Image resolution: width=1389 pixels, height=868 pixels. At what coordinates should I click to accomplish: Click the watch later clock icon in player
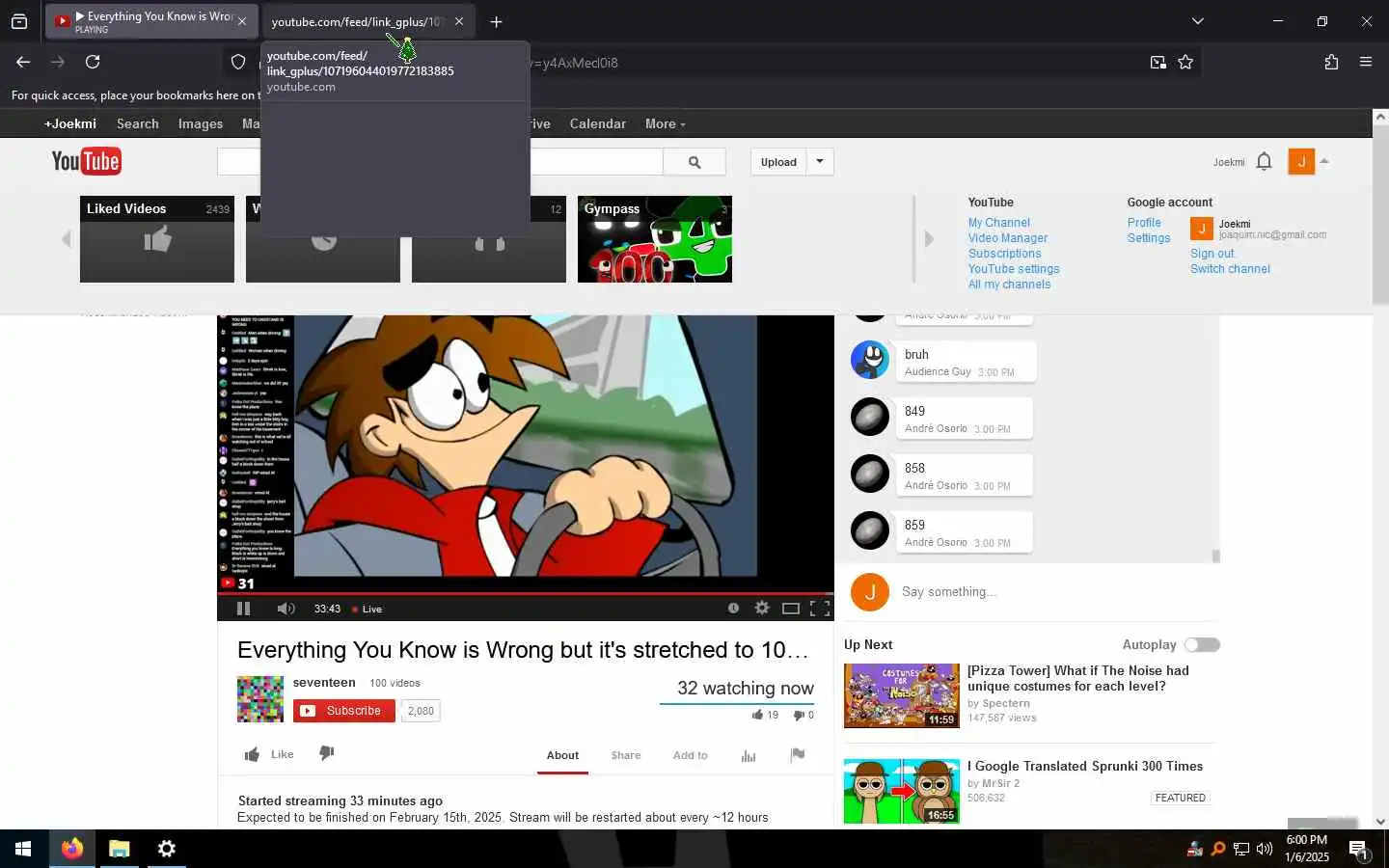(733, 608)
